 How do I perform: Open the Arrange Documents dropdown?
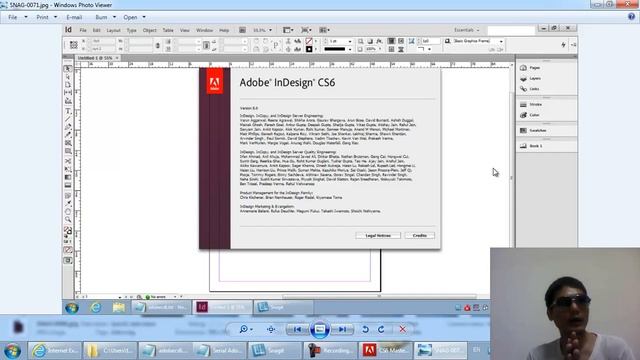[x=324, y=30]
